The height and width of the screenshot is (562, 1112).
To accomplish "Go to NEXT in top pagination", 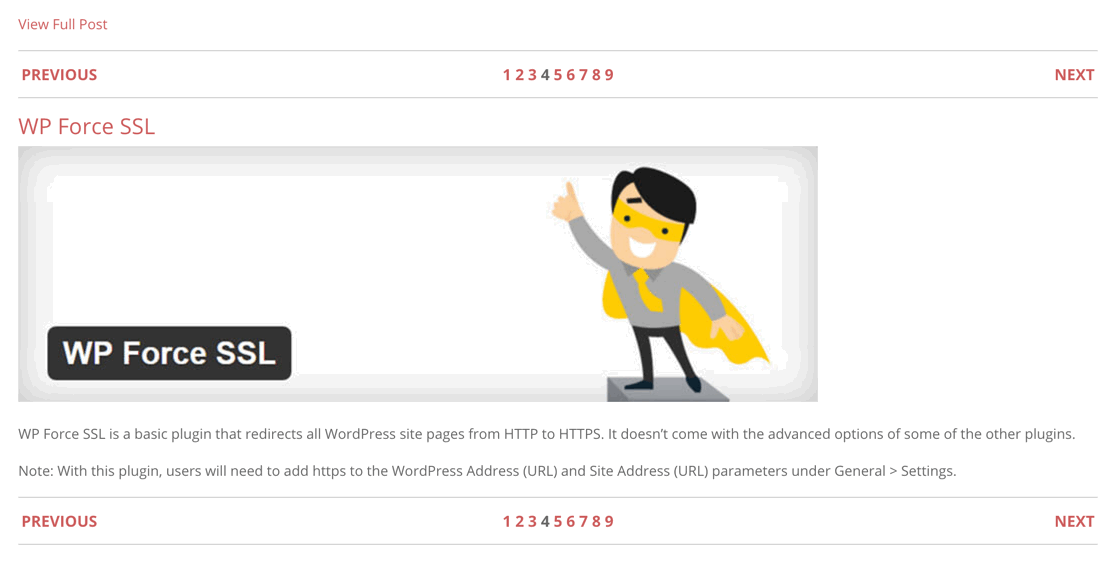I will coord(1074,75).
